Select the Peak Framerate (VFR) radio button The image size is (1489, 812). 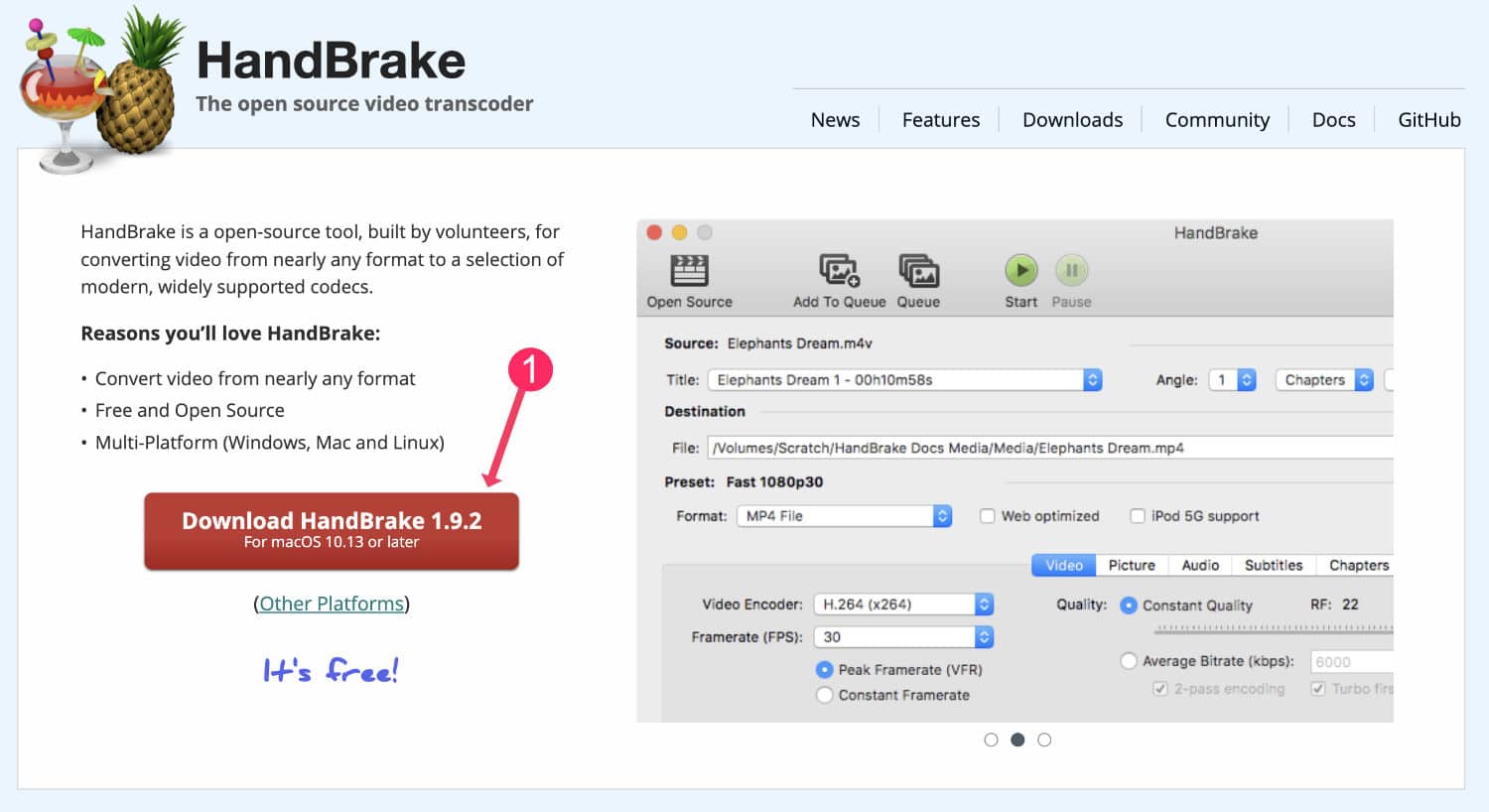824,670
